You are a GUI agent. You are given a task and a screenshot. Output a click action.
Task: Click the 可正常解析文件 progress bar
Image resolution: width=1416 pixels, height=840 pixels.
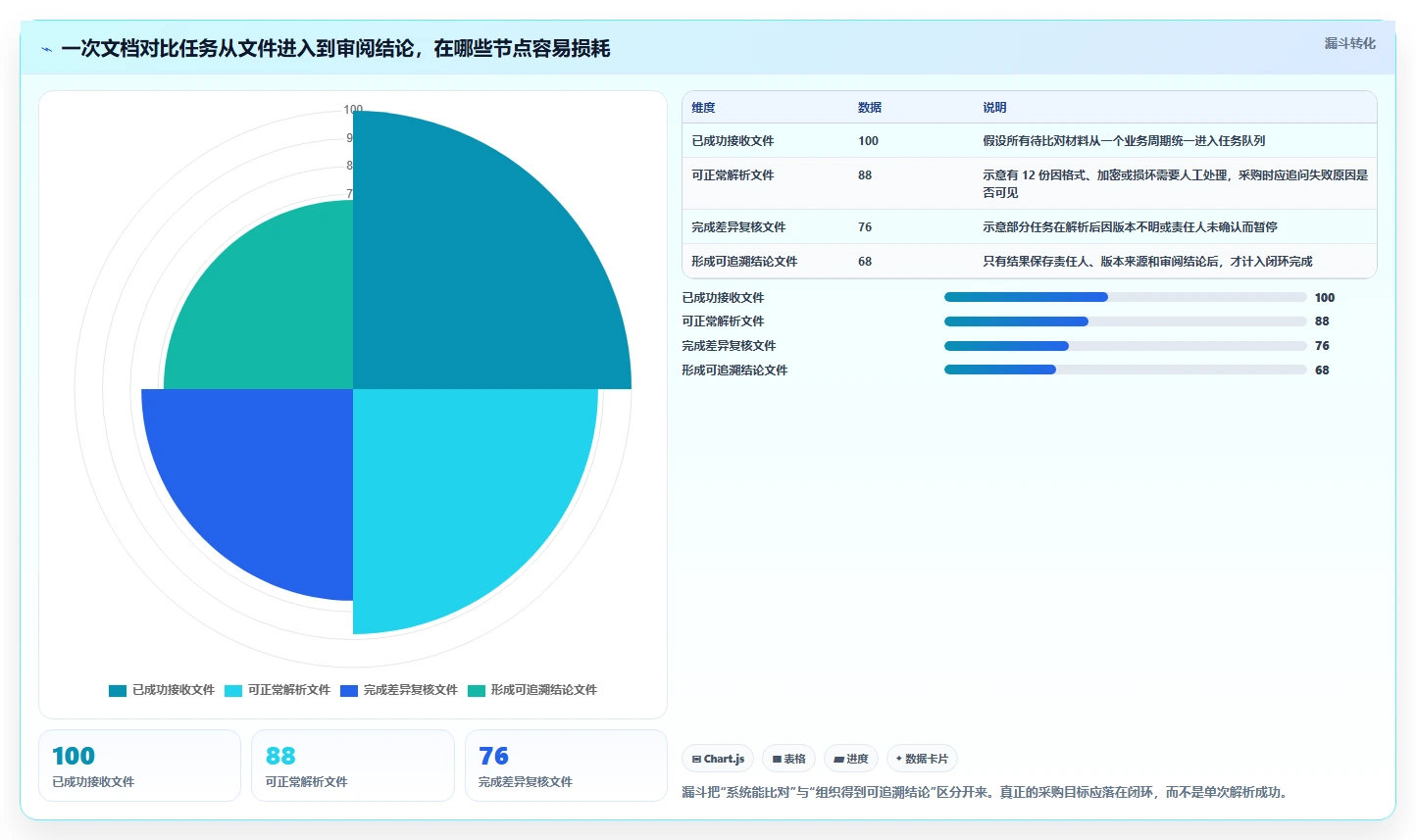1126,321
